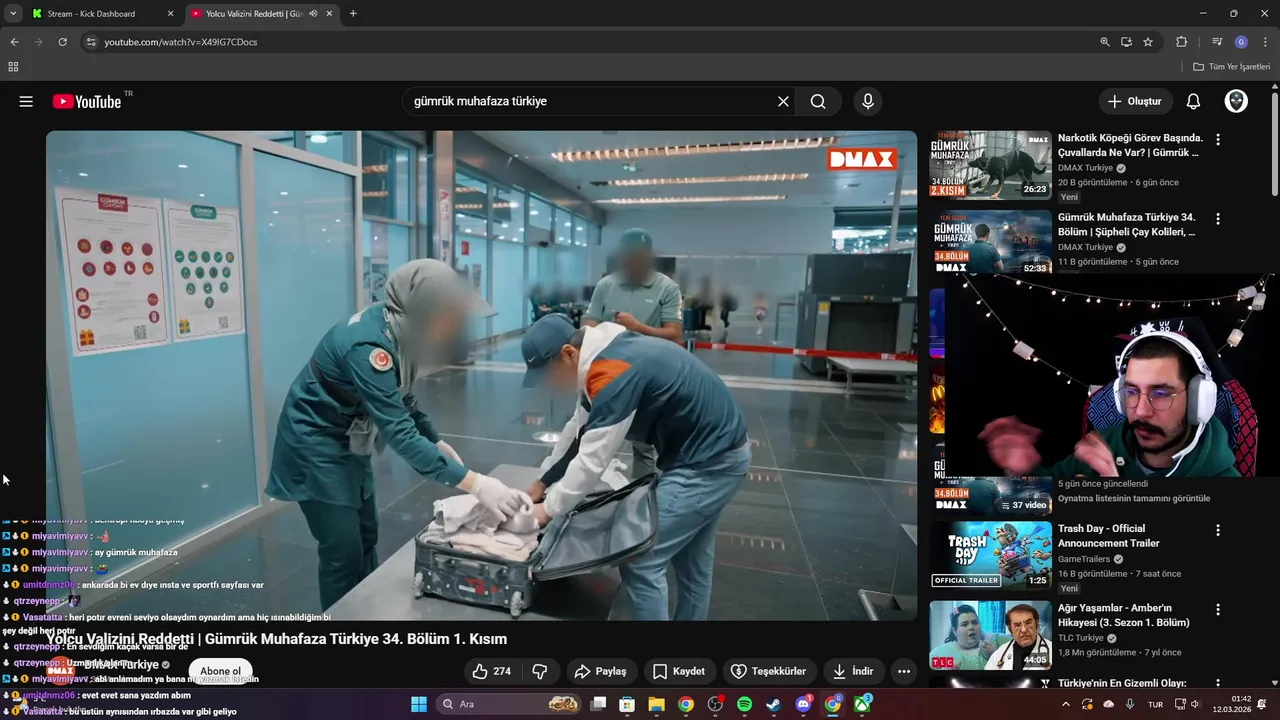Click the main video player

[x=481, y=375]
